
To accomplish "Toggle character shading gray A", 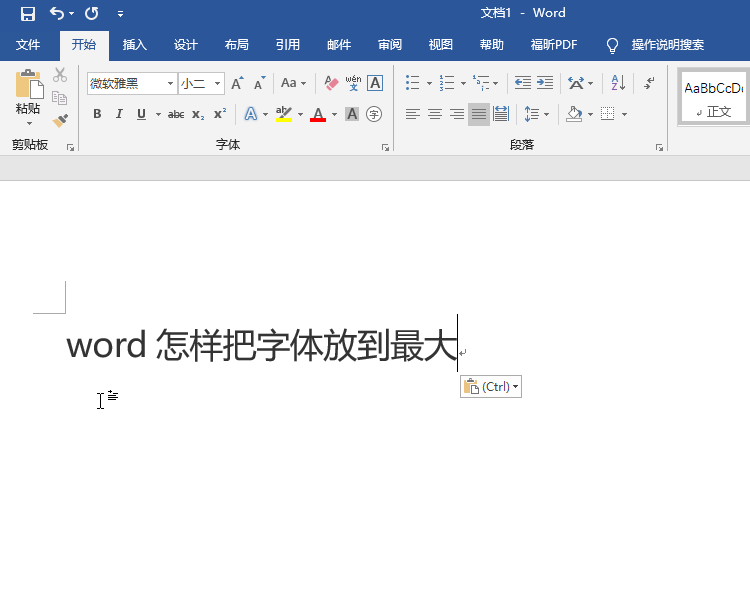I will pos(352,114).
